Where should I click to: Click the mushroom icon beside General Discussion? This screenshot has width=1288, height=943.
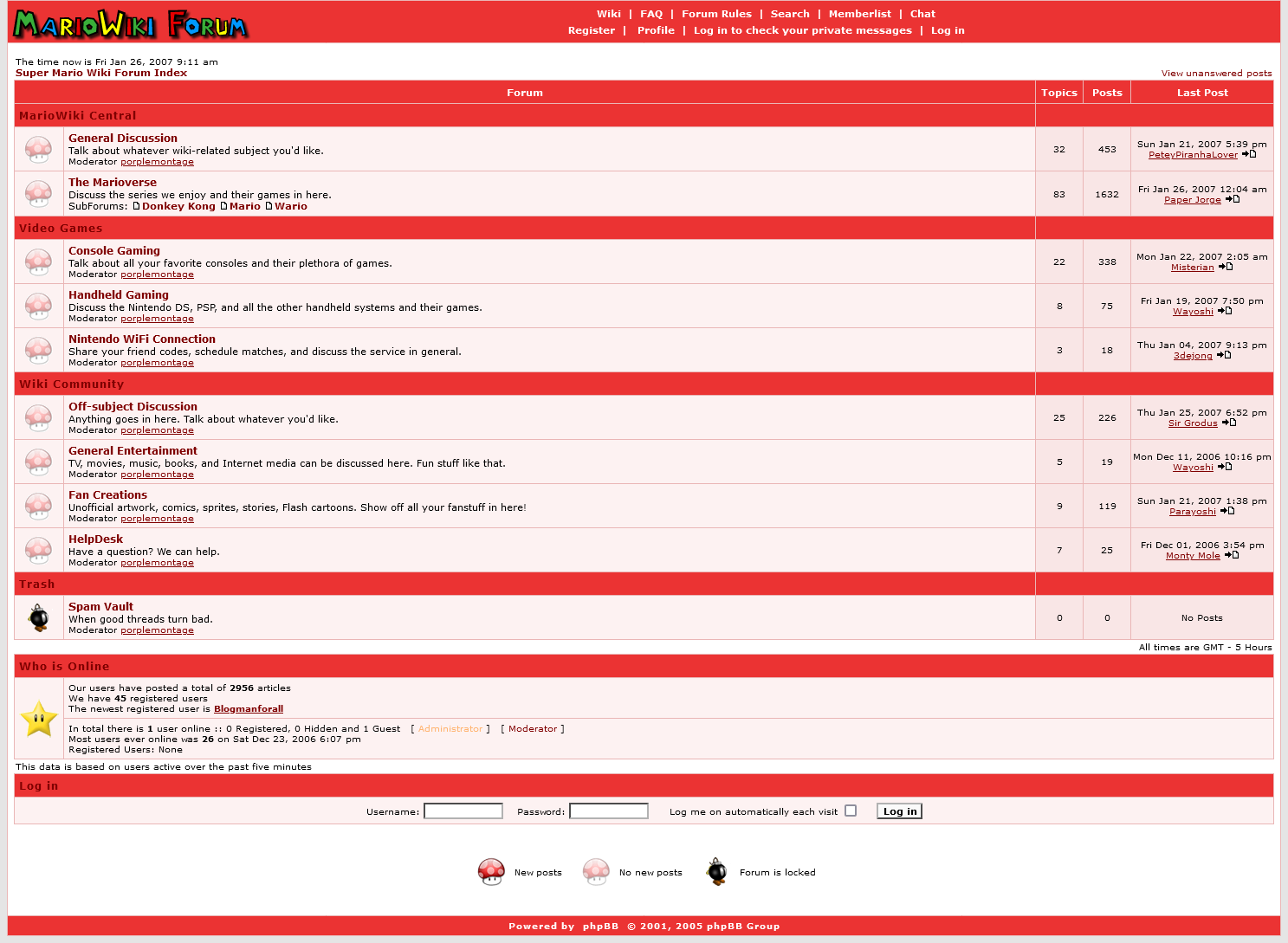[38, 149]
